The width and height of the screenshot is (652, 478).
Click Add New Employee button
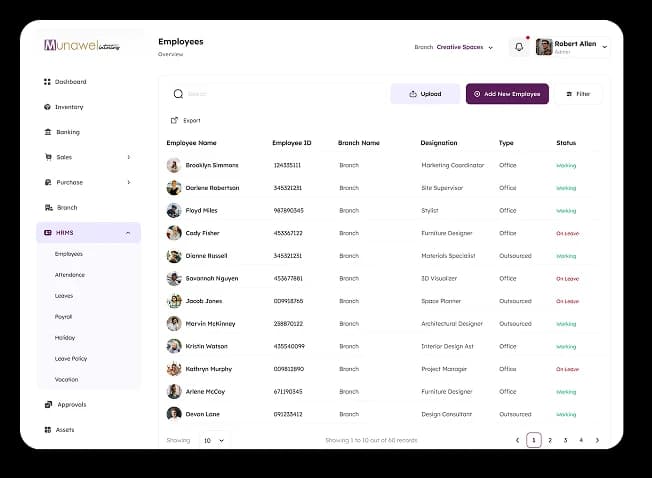tap(507, 94)
